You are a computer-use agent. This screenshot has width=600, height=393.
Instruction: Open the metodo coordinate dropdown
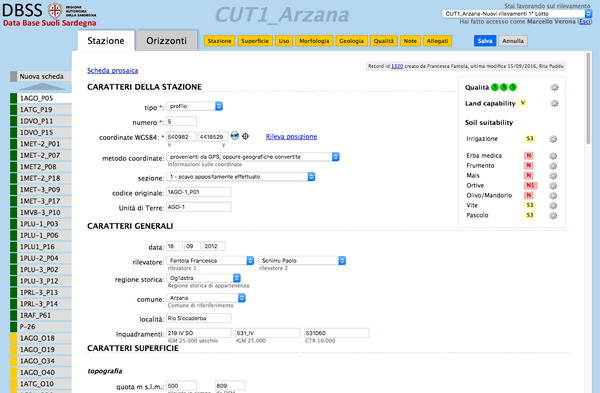pyautogui.click(x=253, y=157)
